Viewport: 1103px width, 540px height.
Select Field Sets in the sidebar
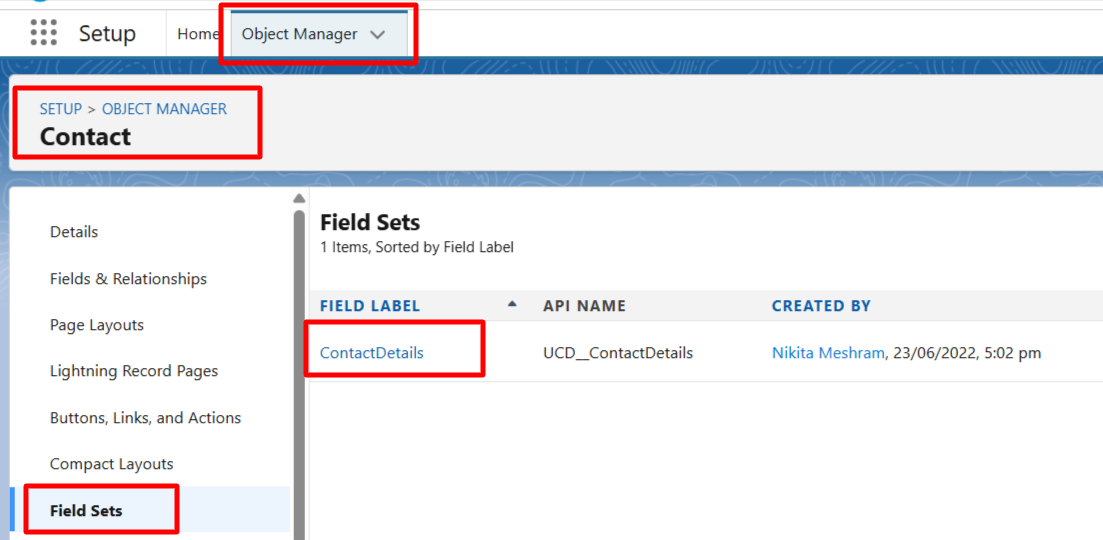86,510
